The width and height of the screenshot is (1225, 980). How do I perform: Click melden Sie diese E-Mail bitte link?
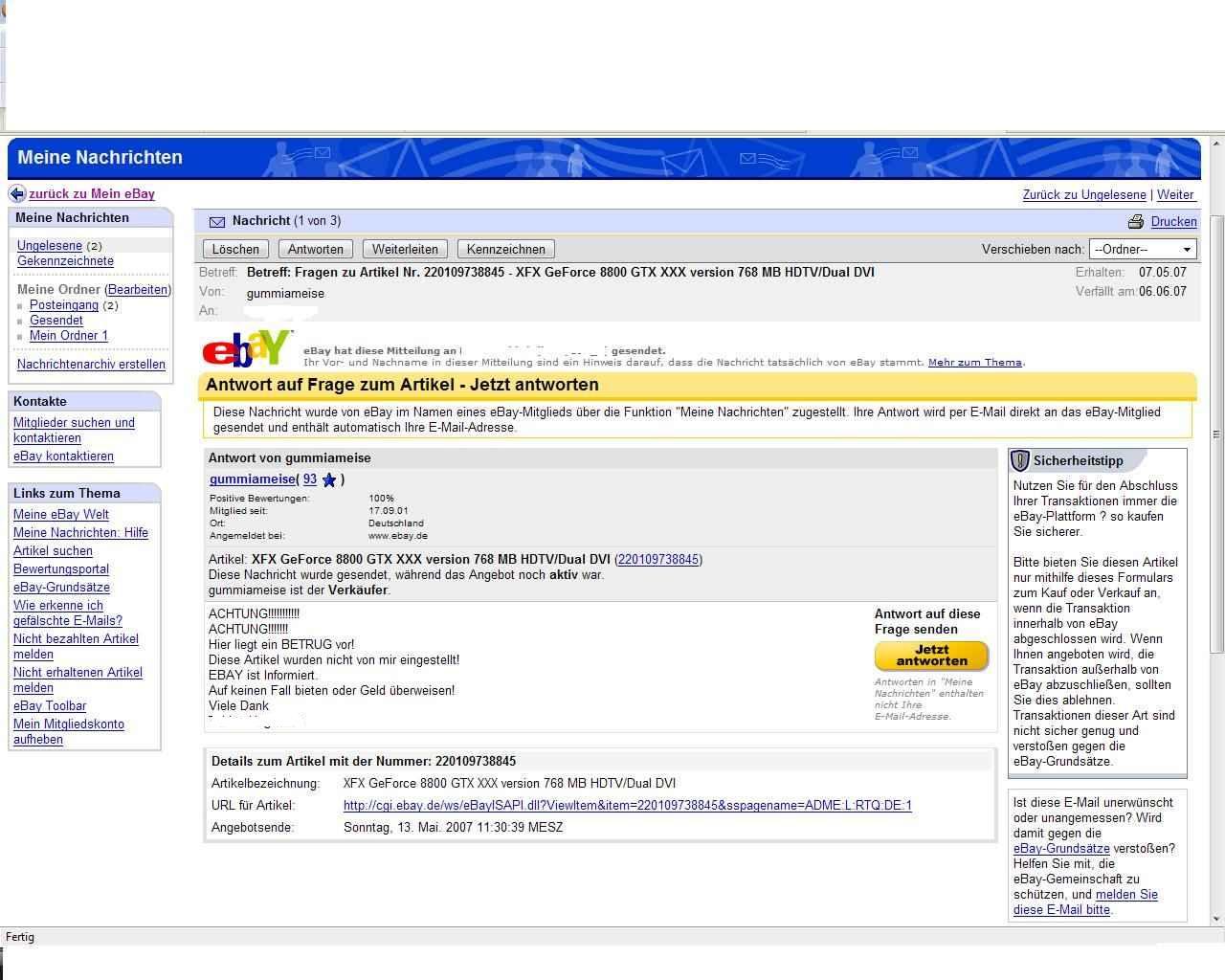[x=1085, y=902]
